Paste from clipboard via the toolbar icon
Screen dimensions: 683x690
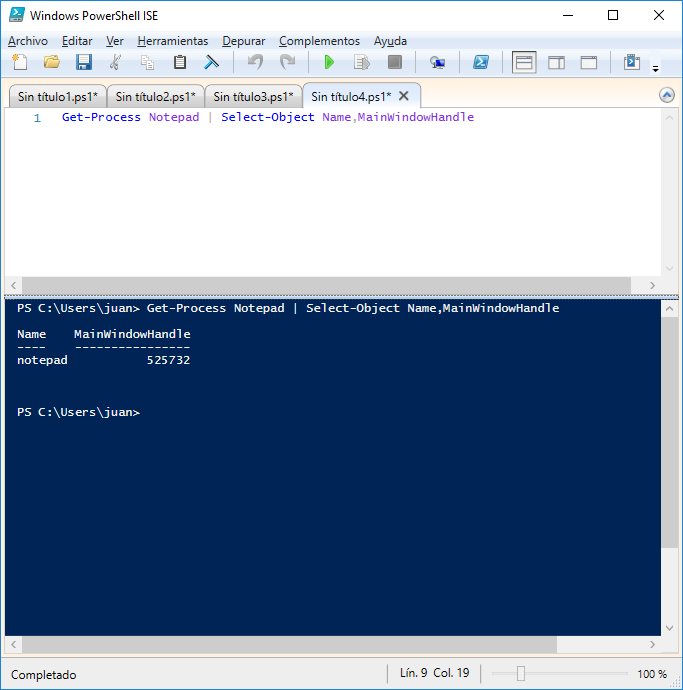[180, 62]
